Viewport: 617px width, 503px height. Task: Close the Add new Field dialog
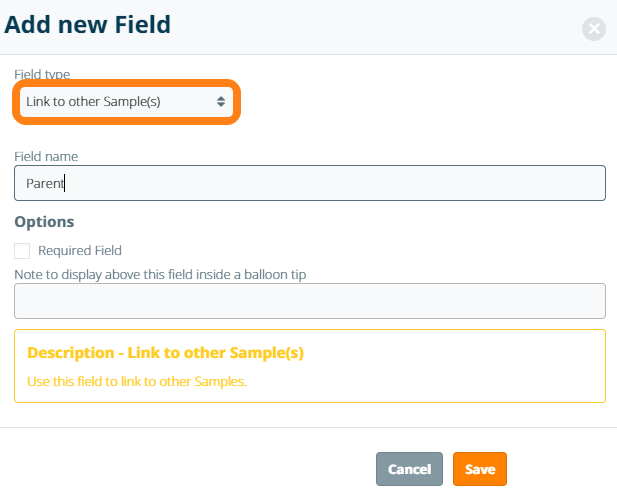594,29
